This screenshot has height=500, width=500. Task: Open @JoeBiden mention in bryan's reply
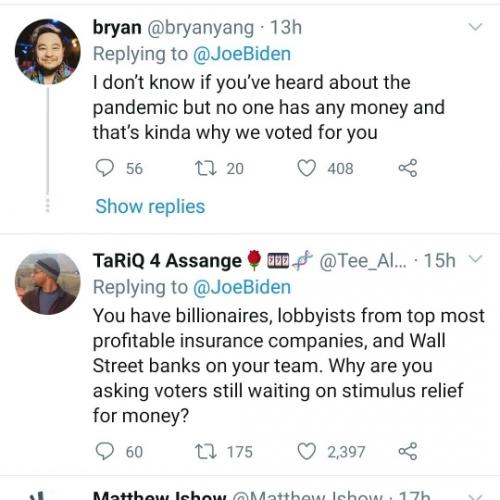pyautogui.click(x=242, y=54)
